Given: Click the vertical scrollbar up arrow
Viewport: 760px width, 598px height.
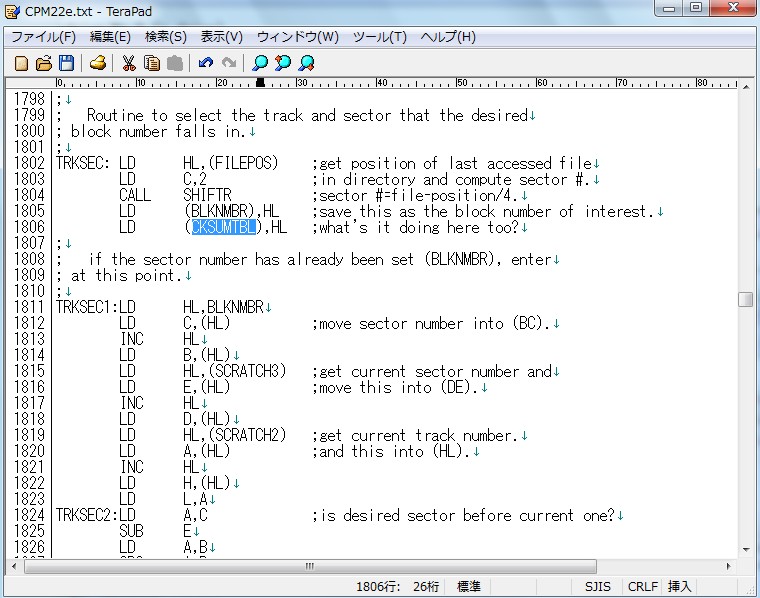Looking at the screenshot, I should pyautogui.click(x=746, y=87).
